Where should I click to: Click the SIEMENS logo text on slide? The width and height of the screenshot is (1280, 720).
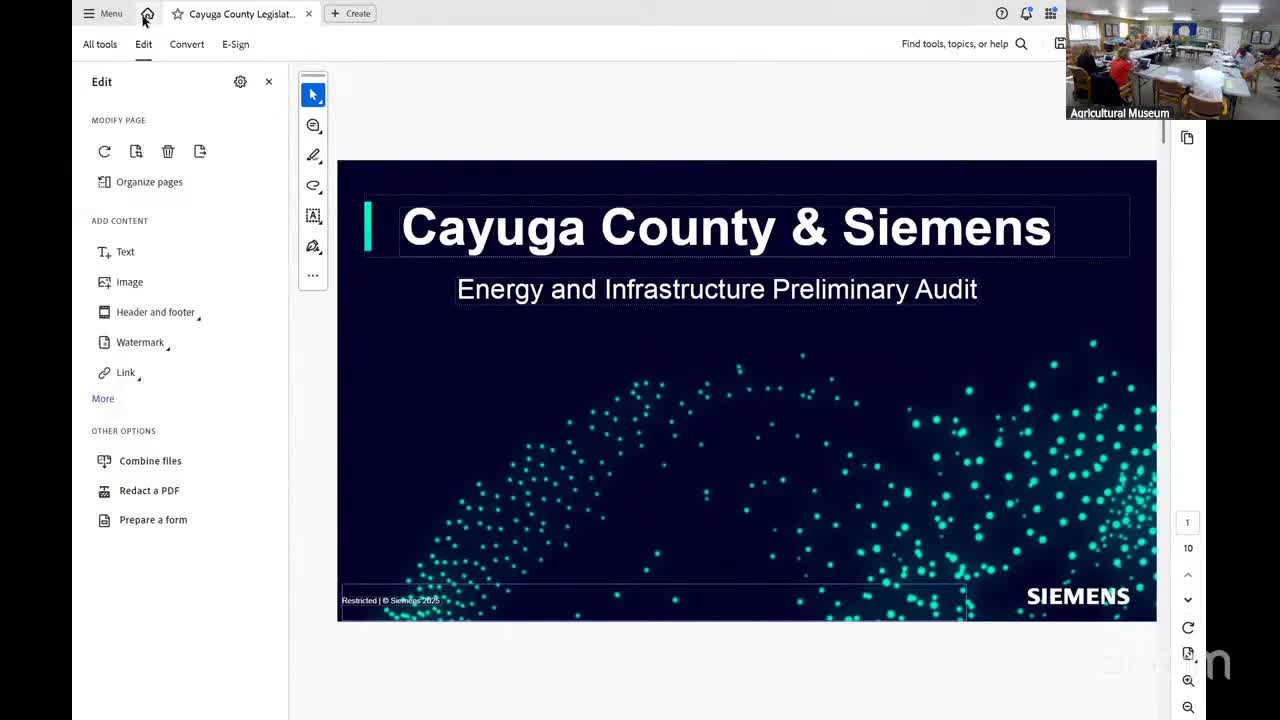tap(1078, 597)
